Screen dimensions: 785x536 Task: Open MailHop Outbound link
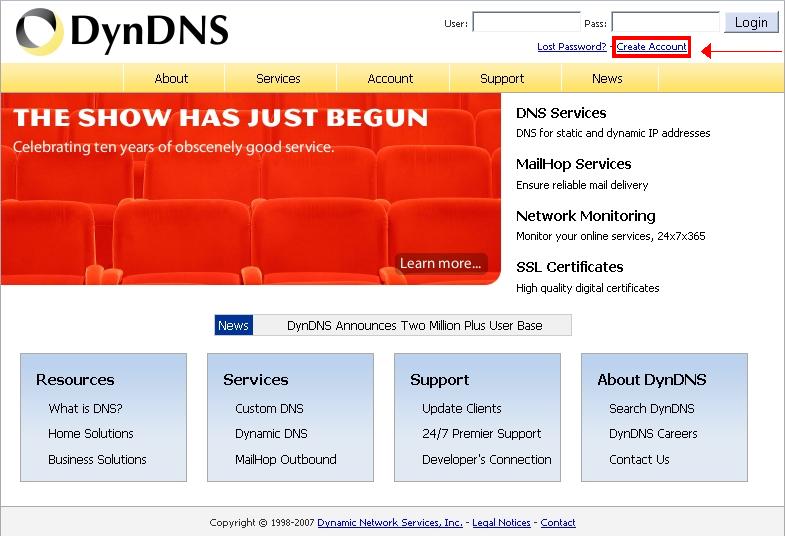pos(285,459)
